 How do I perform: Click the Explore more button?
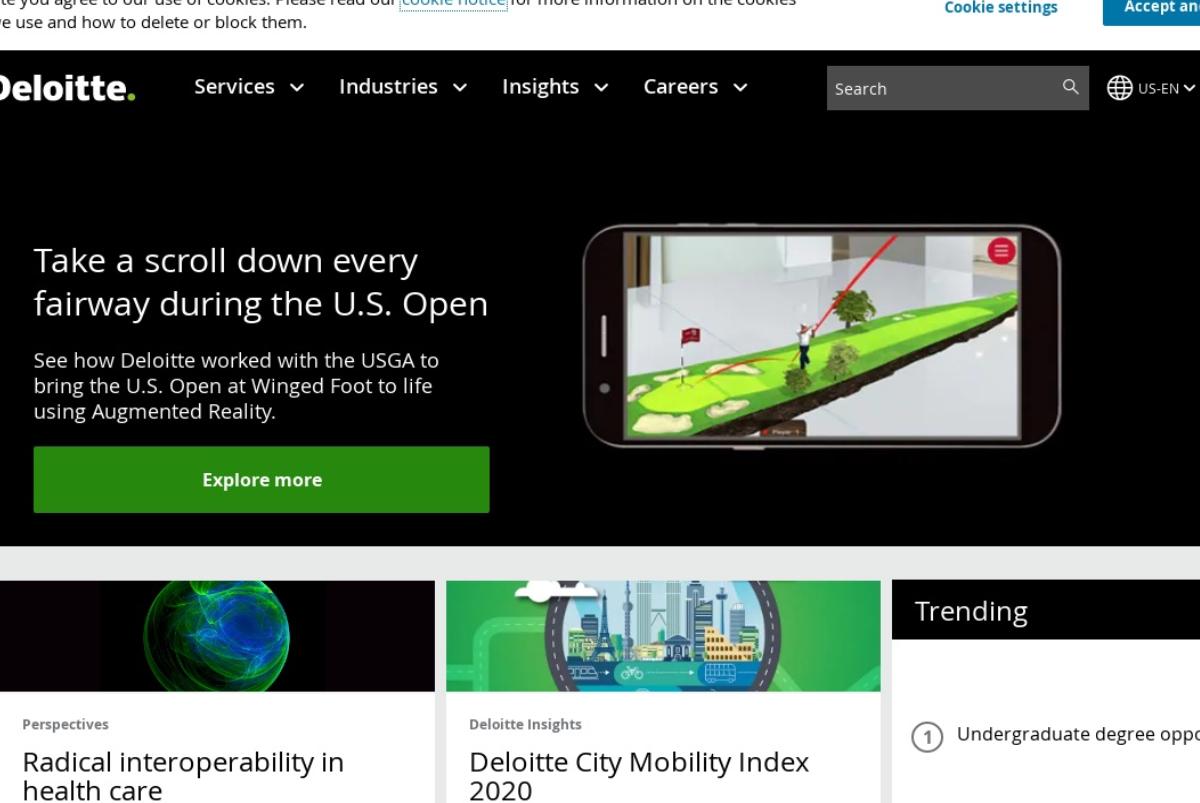pyautogui.click(x=261, y=480)
